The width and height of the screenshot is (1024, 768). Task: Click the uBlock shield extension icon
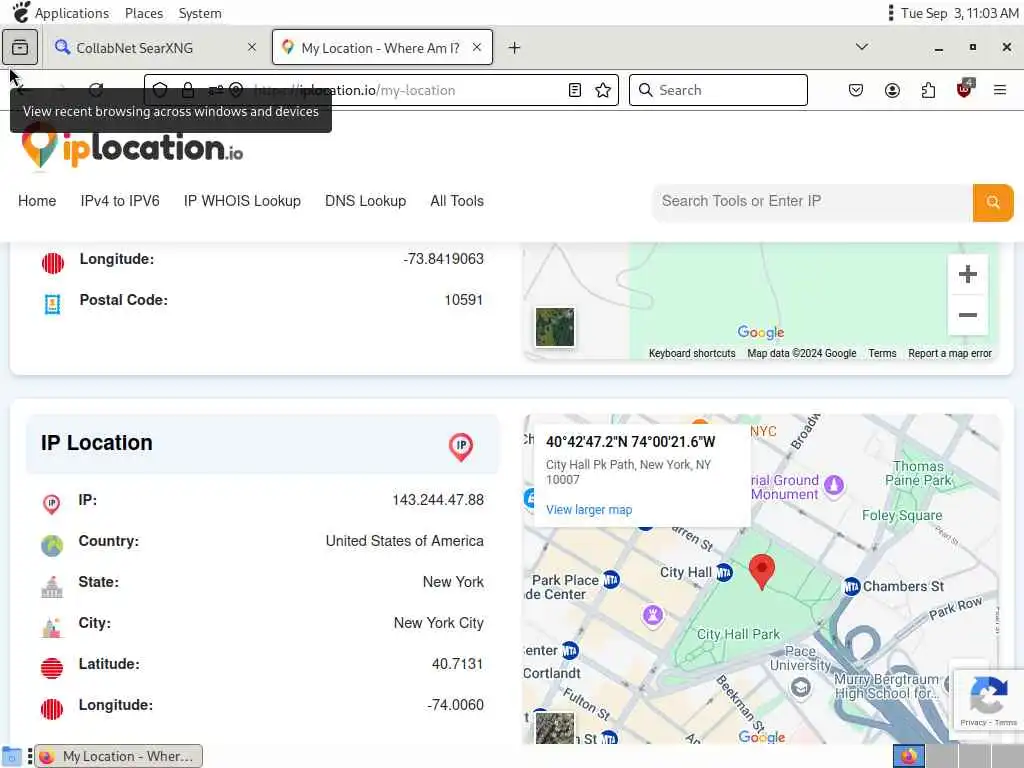pos(965,89)
